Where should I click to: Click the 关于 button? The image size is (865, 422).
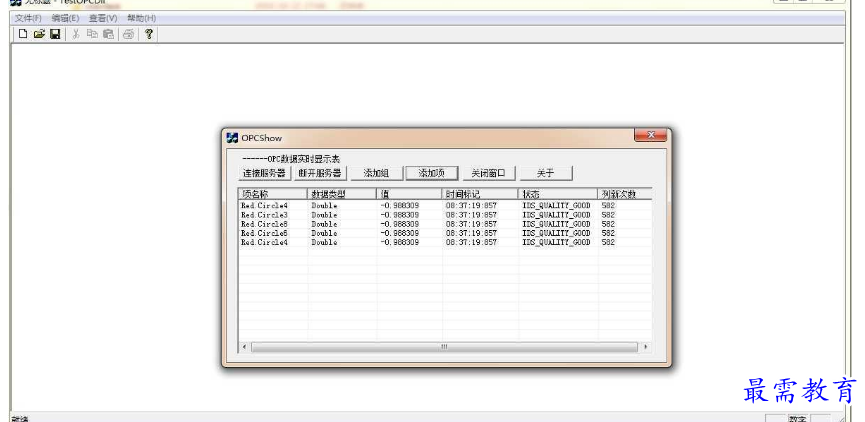point(545,173)
